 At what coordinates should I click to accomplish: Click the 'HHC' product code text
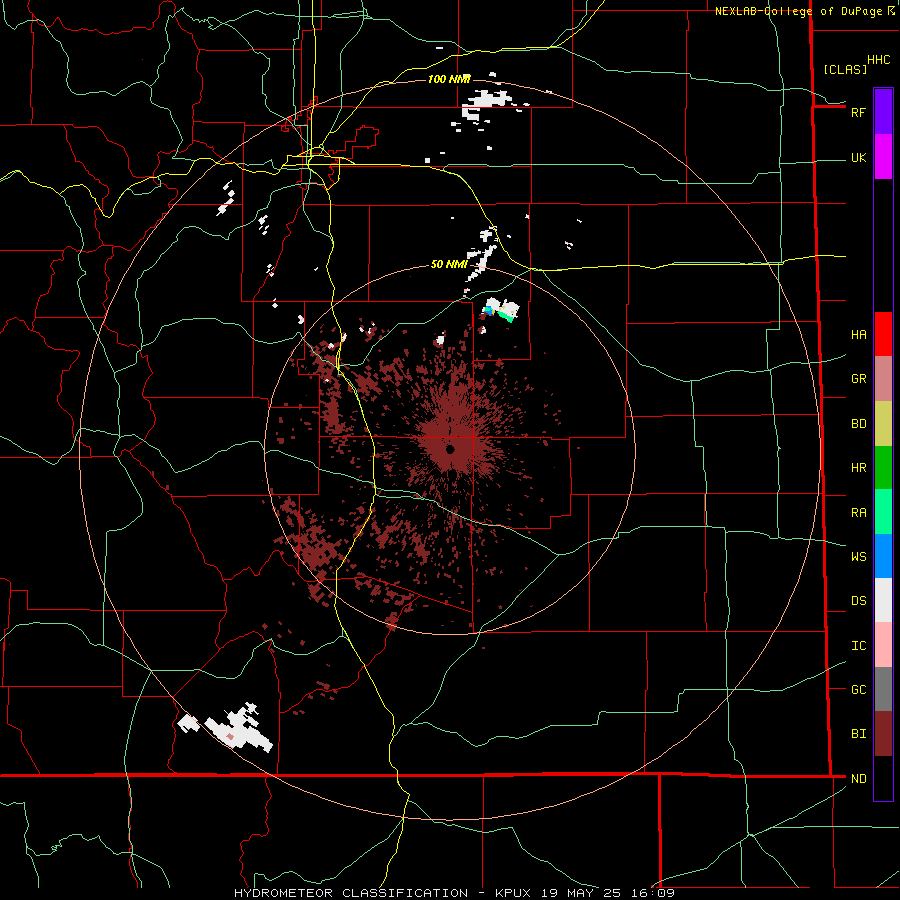tap(878, 60)
